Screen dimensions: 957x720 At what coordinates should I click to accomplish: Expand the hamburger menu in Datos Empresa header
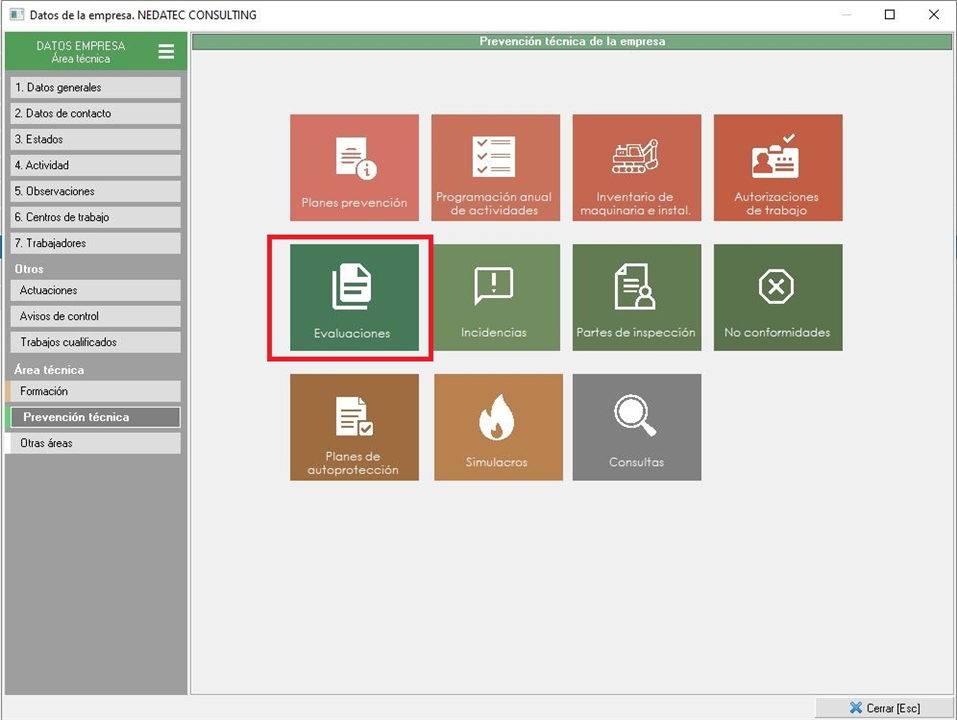point(166,52)
